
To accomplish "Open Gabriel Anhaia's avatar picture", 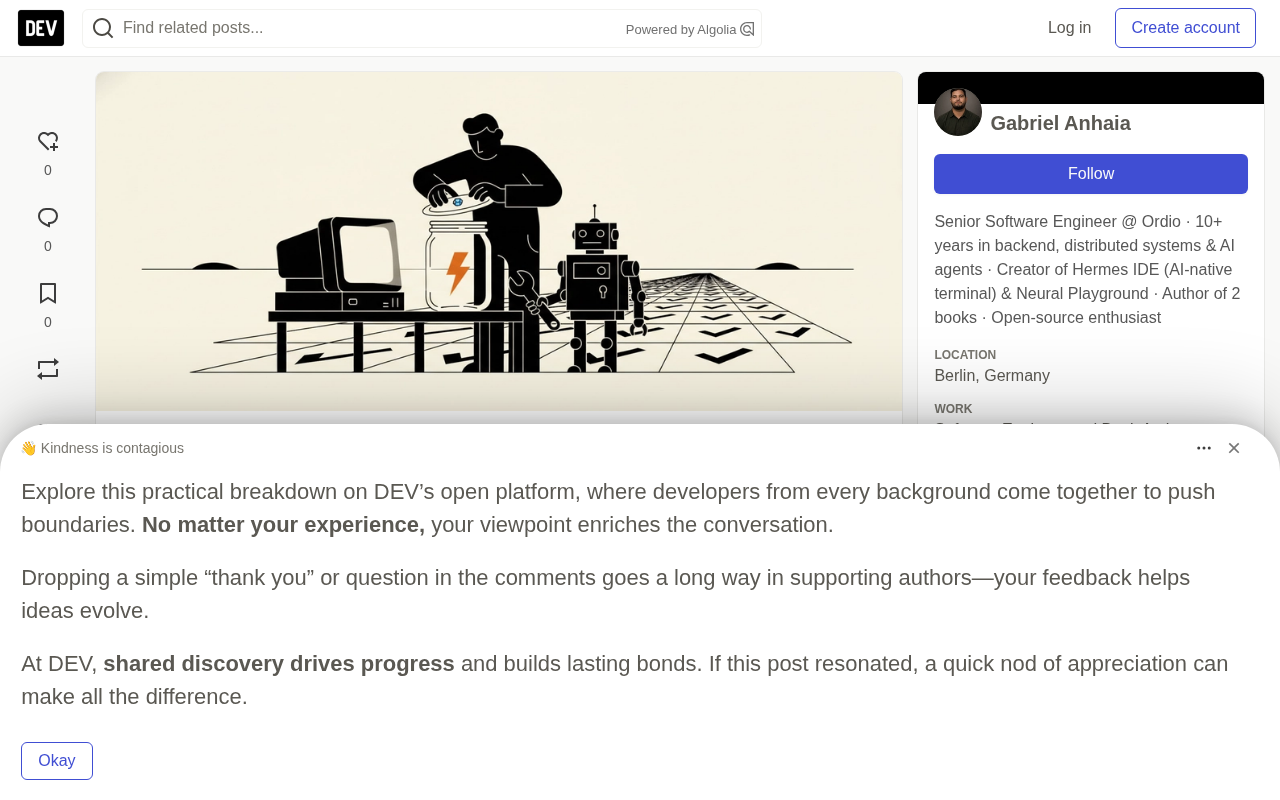I will 958,112.
